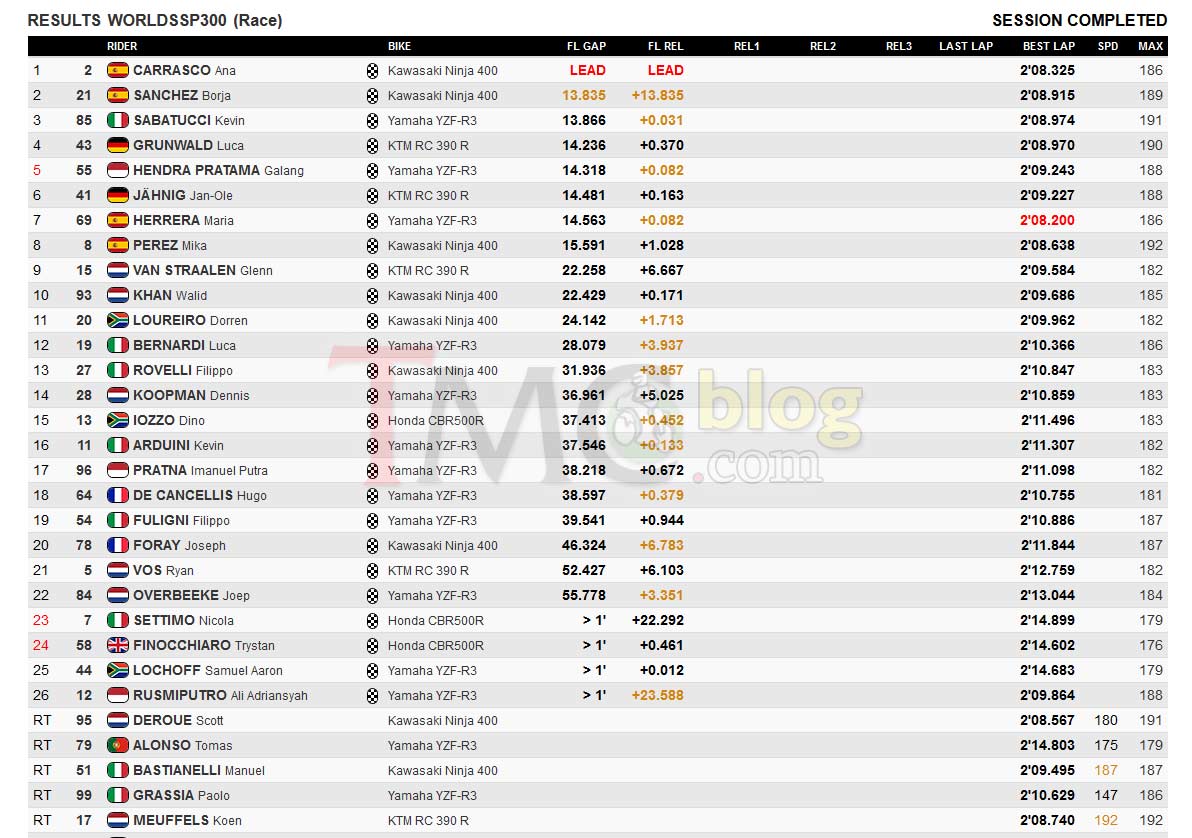Click rider name ROVELLI Filippo

click(x=182, y=370)
